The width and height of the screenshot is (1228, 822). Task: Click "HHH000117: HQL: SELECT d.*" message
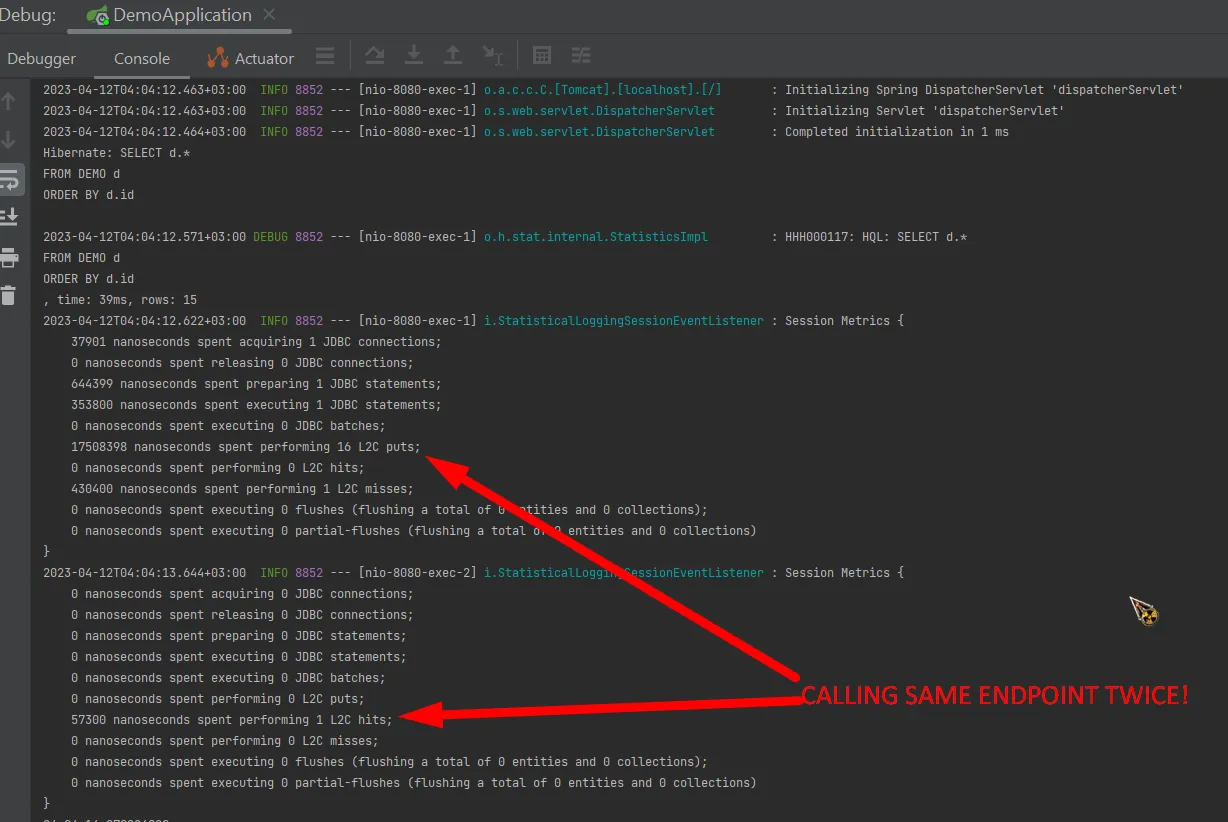pyautogui.click(x=876, y=237)
